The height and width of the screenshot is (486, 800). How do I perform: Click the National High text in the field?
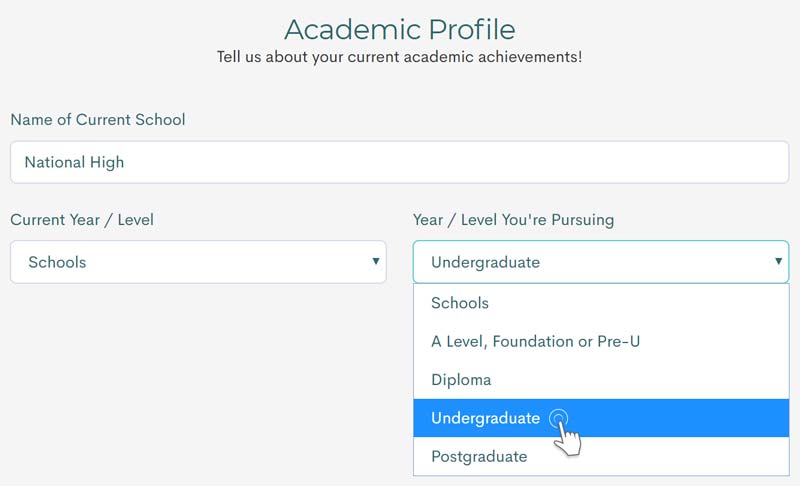coord(74,162)
